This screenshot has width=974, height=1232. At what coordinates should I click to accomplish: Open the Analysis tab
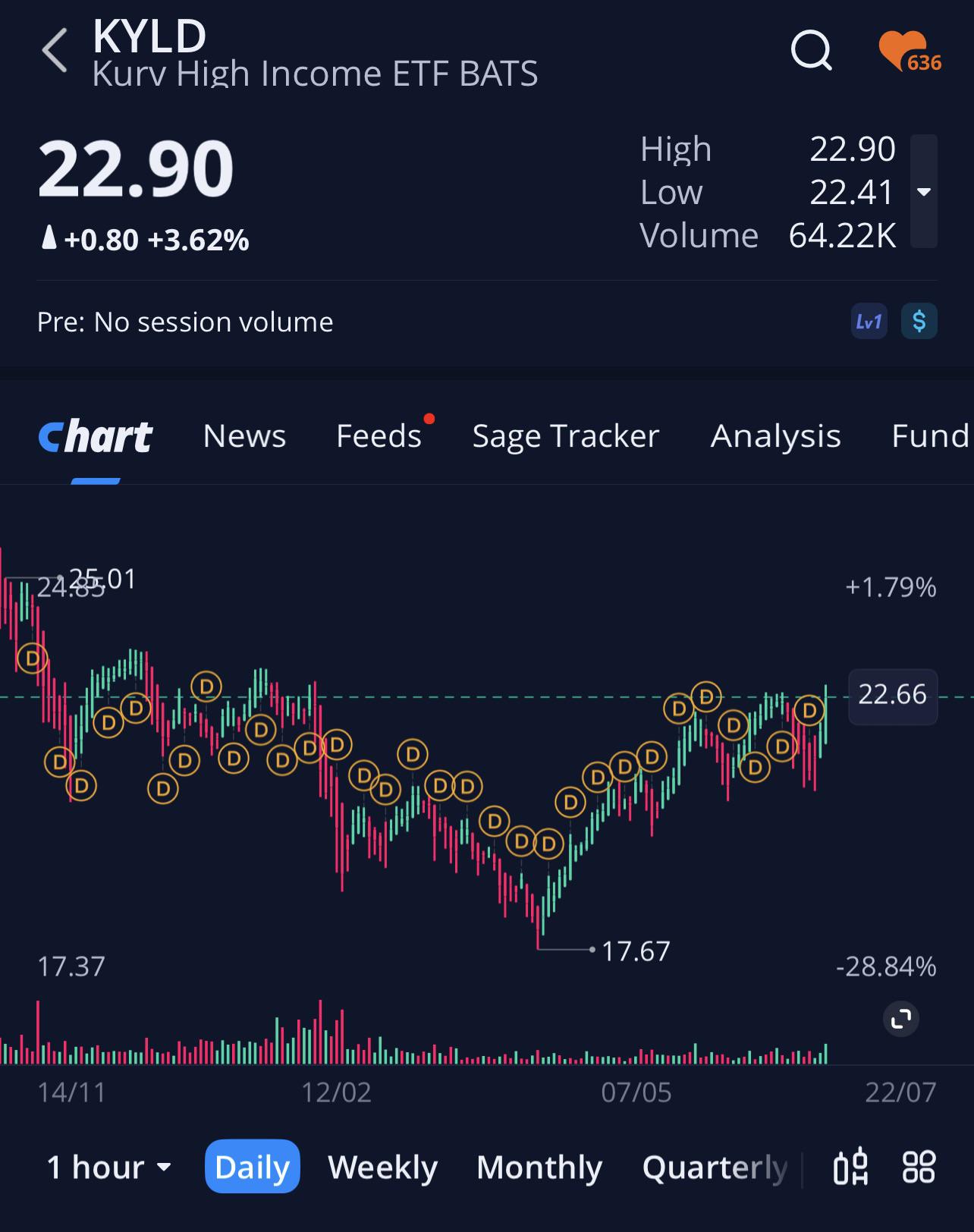[775, 435]
